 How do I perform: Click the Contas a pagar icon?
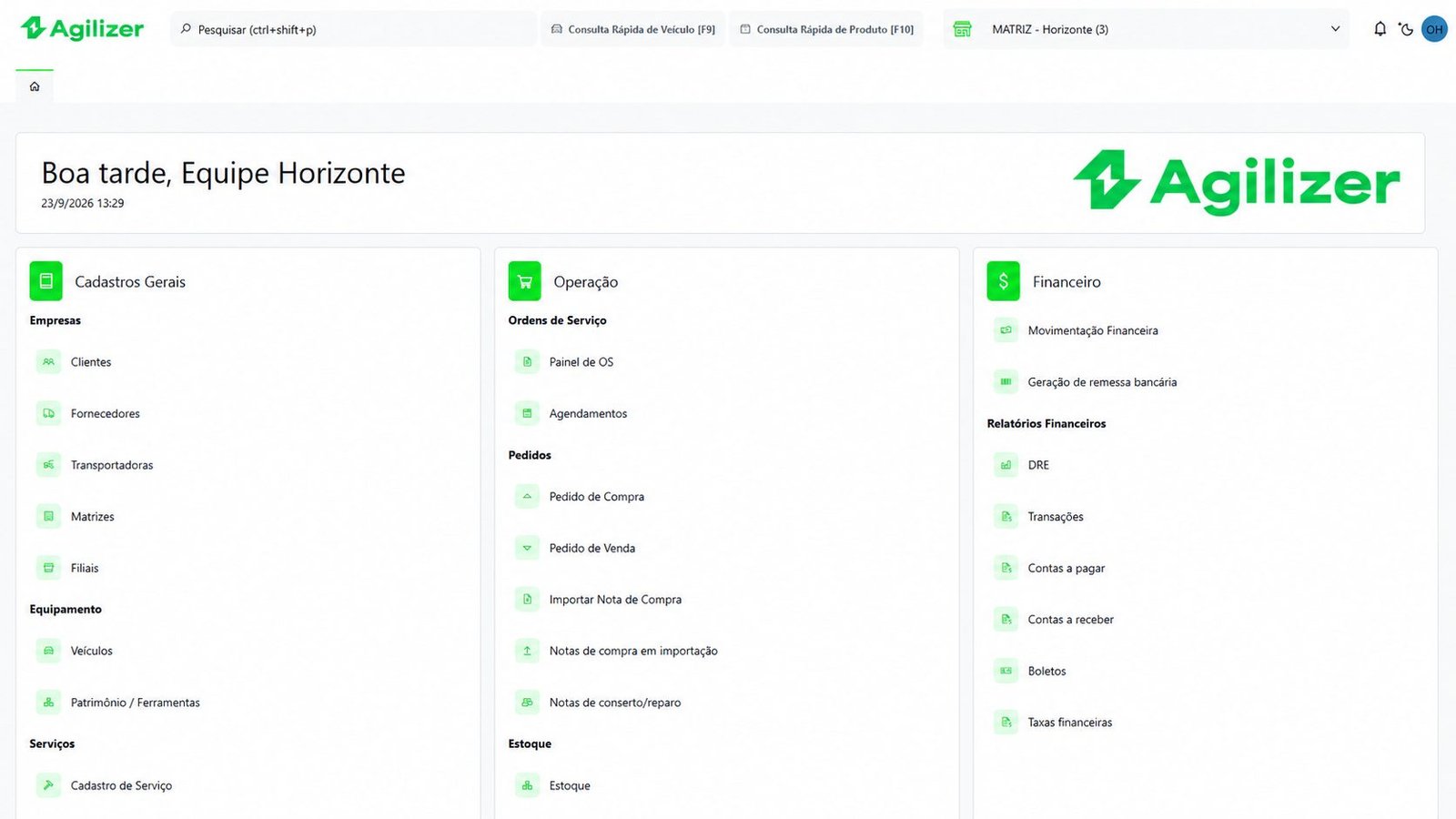point(1006,568)
